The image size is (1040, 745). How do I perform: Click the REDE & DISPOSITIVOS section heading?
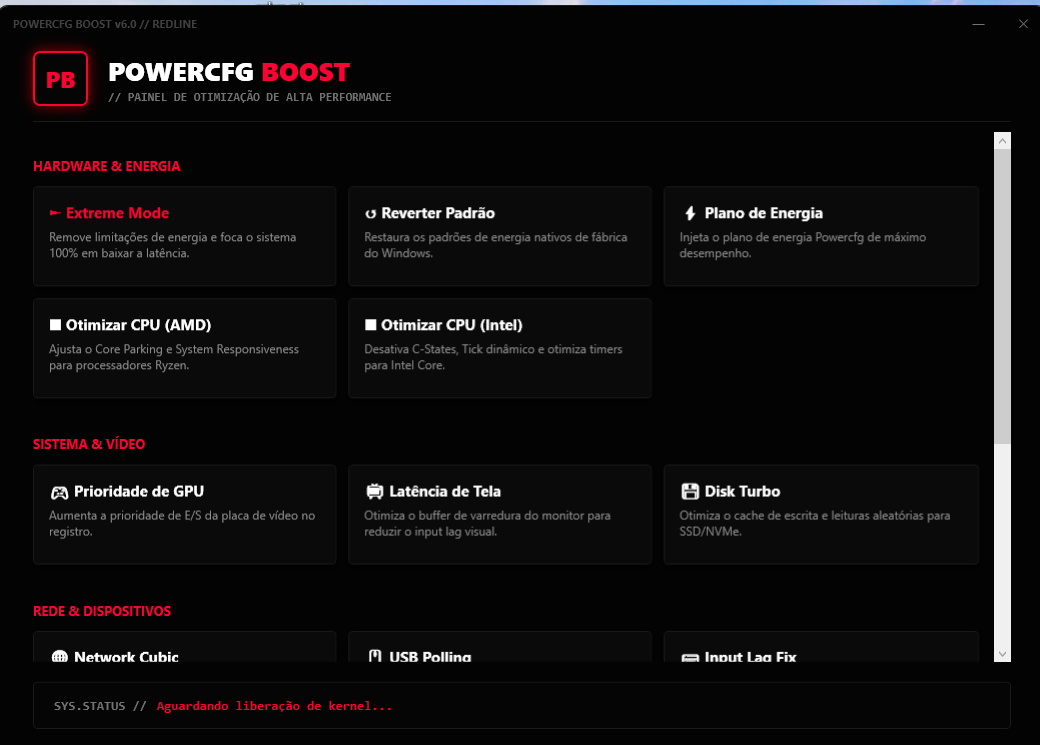click(102, 611)
